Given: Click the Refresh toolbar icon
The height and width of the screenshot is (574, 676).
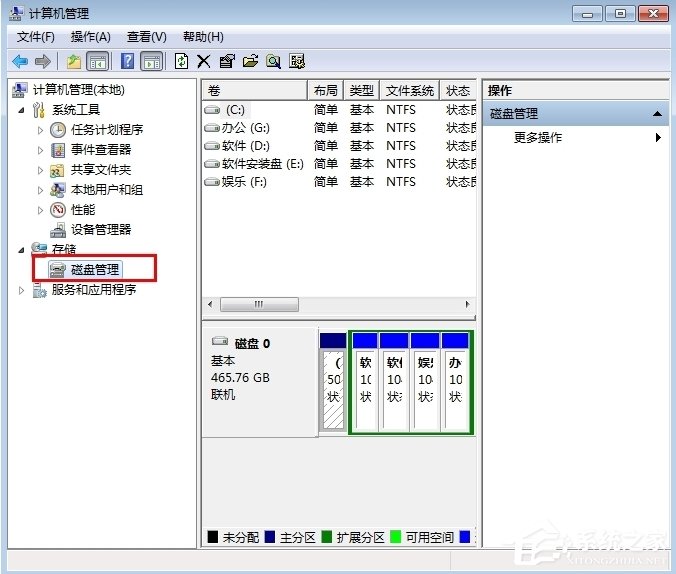Looking at the screenshot, I should click(182, 61).
